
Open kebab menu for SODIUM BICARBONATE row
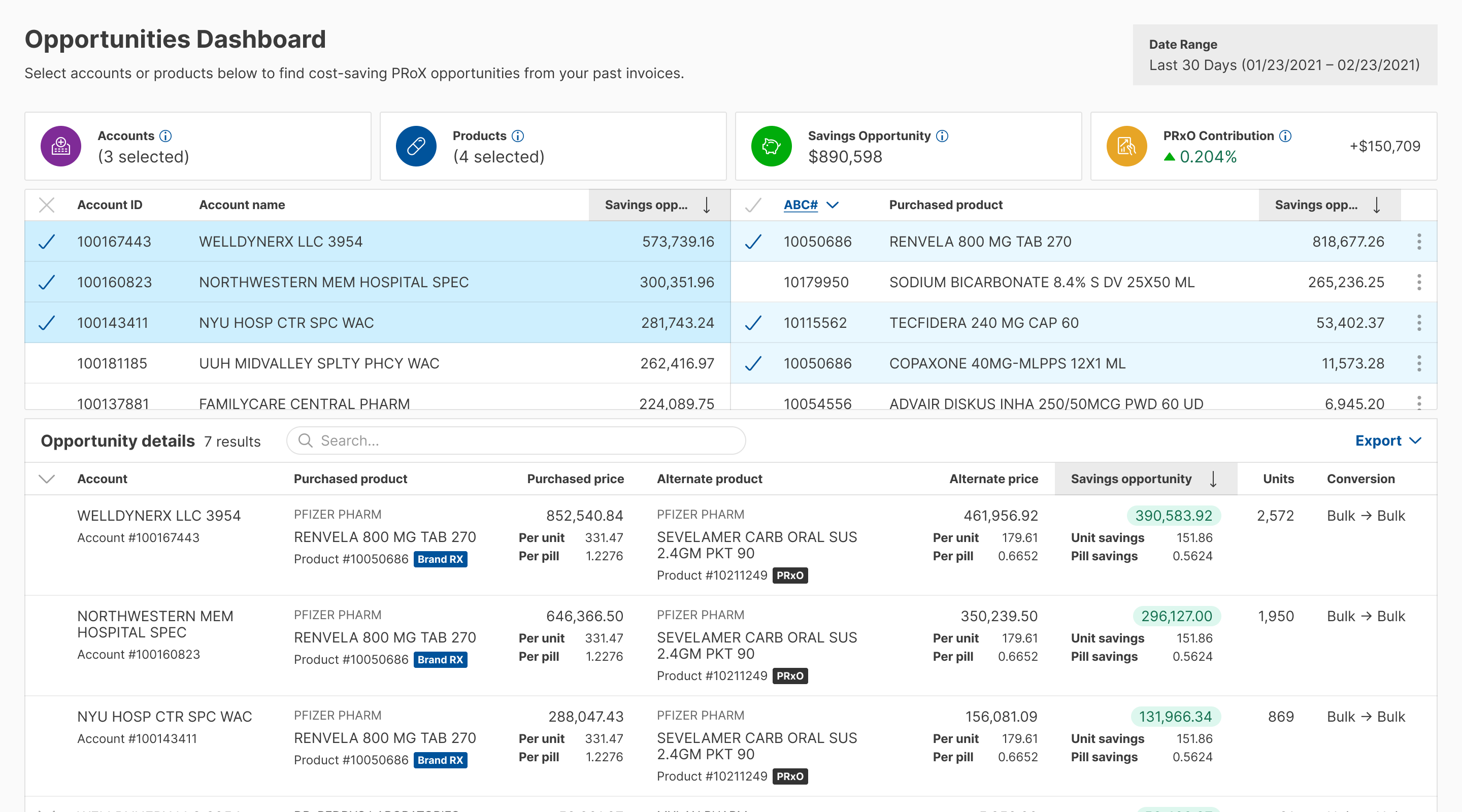tap(1419, 282)
